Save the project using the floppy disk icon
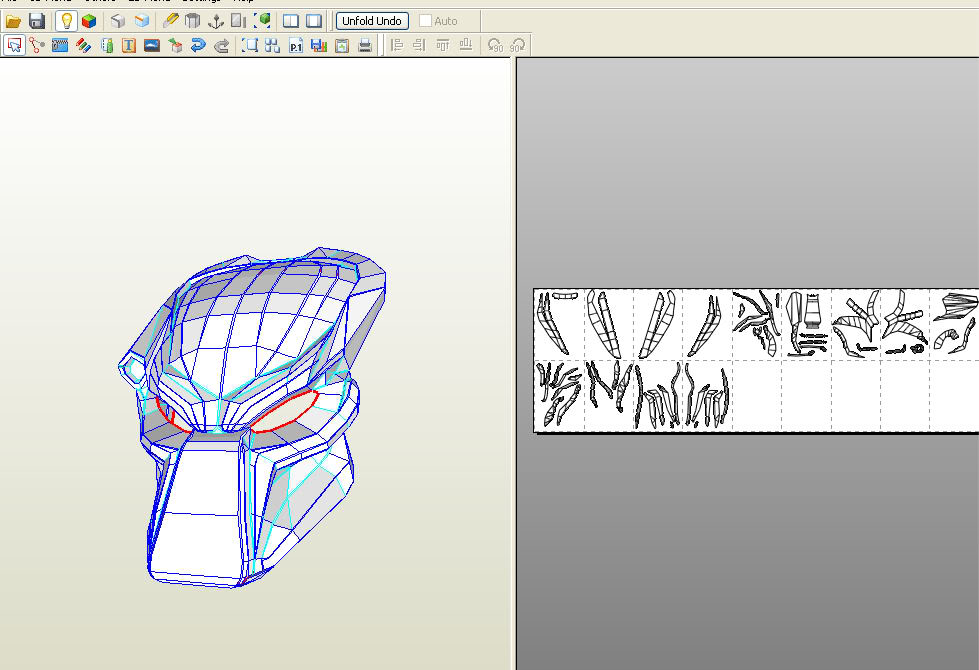Image resolution: width=979 pixels, height=670 pixels. click(37, 21)
